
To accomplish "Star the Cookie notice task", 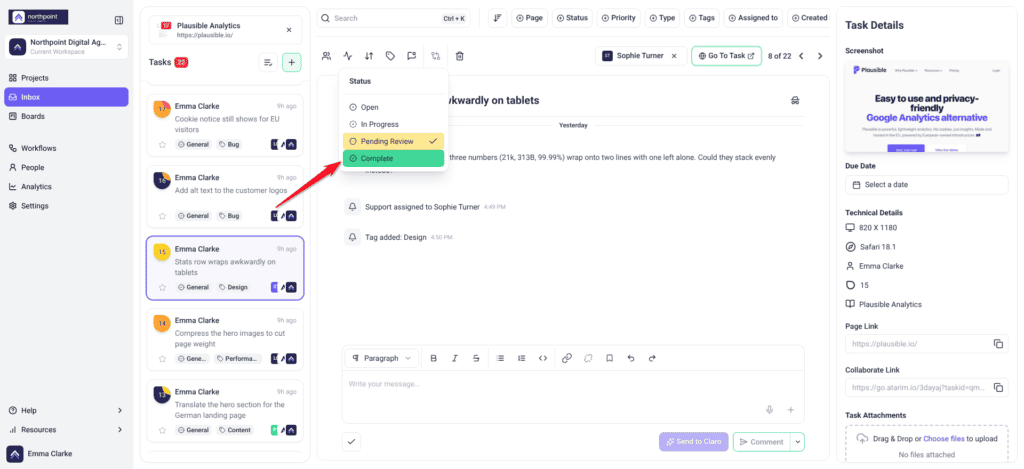I will [x=163, y=144].
